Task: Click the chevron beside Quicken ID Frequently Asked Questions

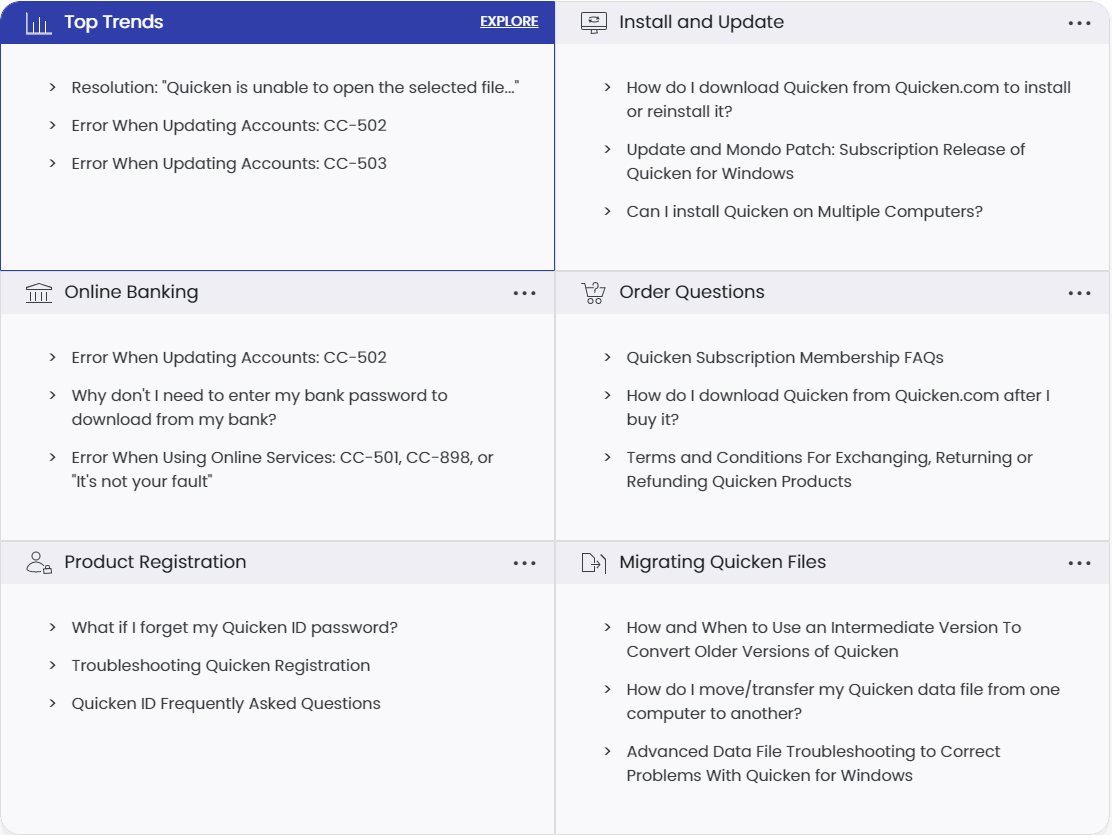Action: tap(52, 704)
